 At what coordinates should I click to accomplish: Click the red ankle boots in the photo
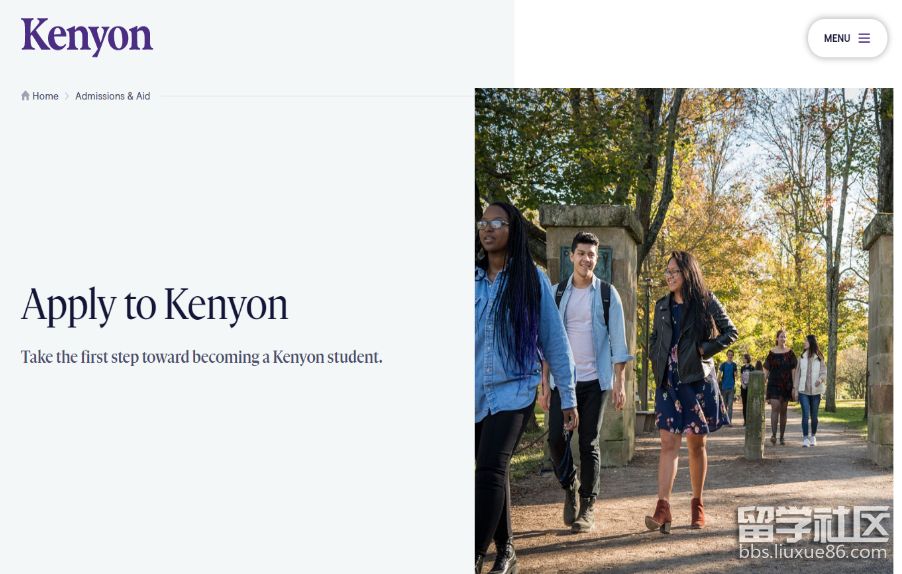pos(675,515)
